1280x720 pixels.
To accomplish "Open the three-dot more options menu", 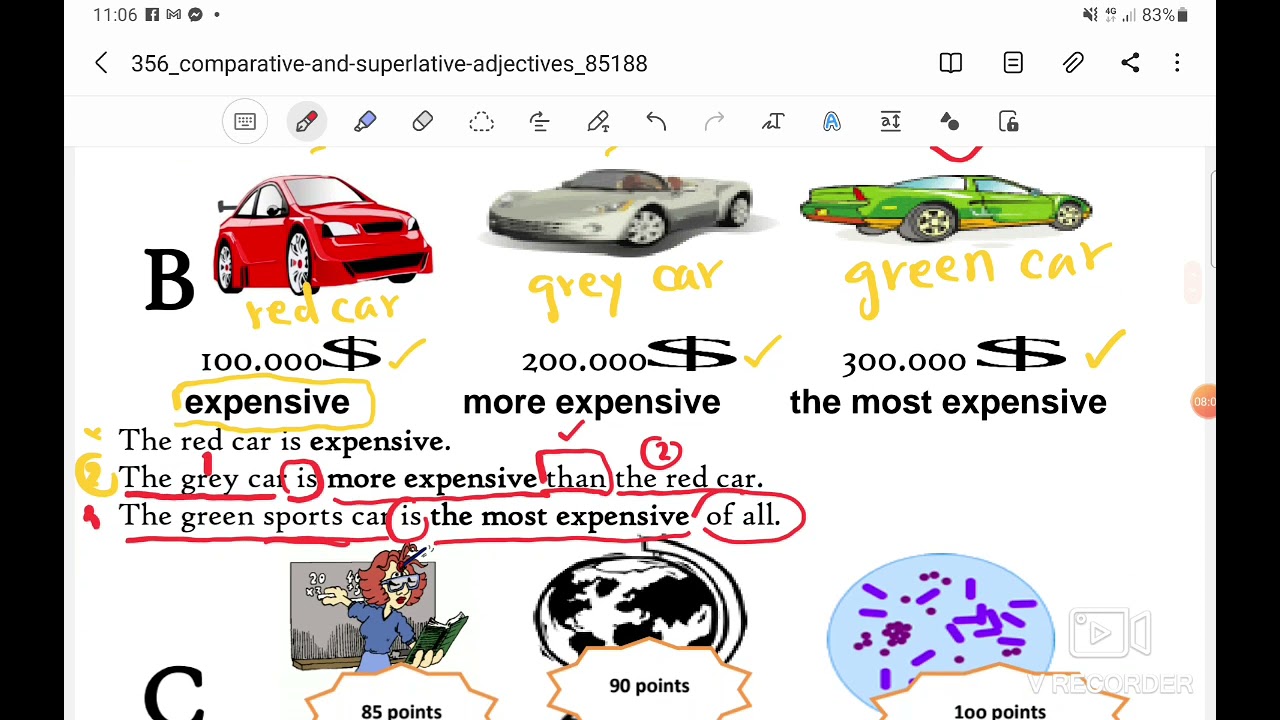I will coord(1177,63).
